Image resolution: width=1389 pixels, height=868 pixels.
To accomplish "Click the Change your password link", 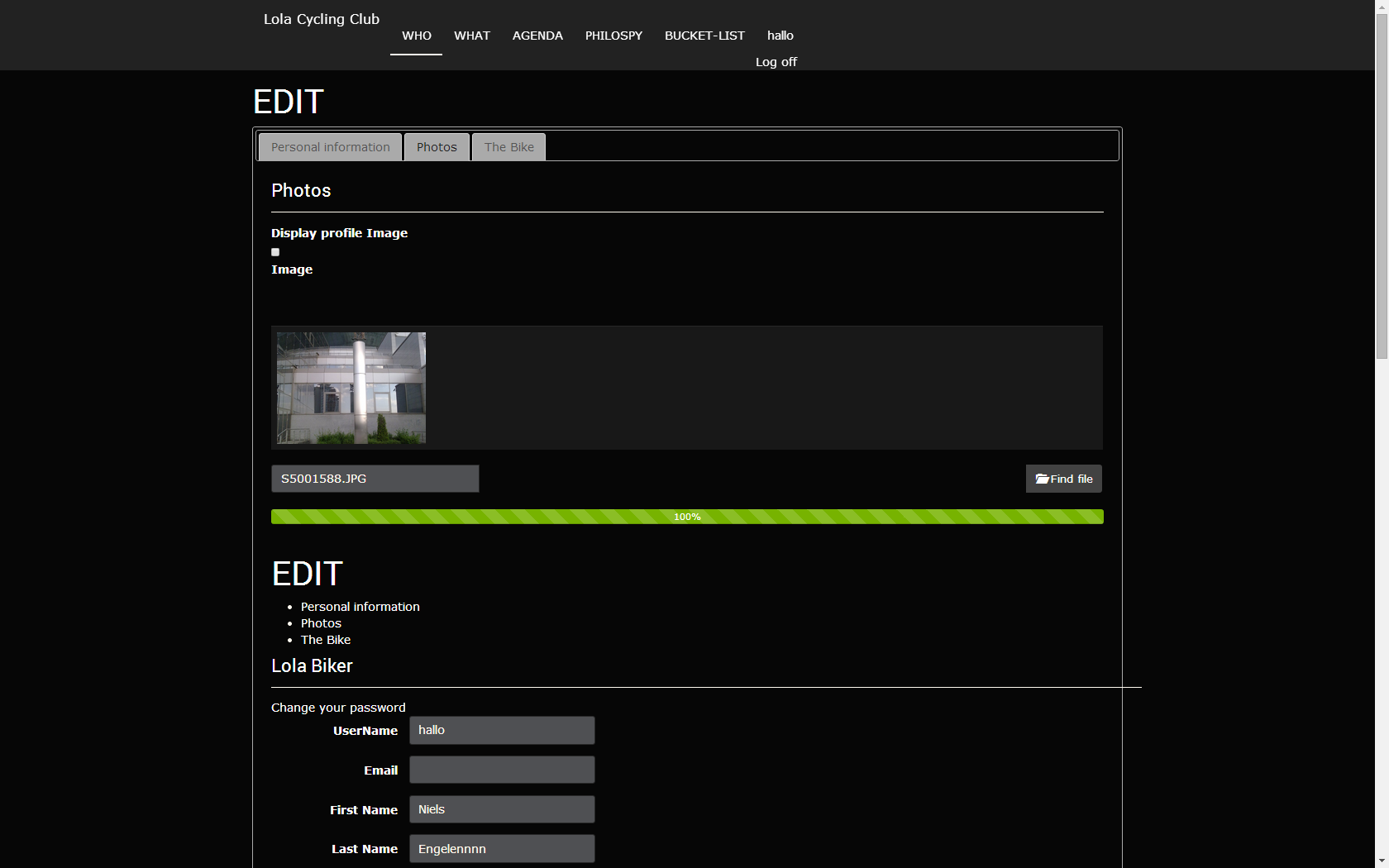I will [x=338, y=708].
